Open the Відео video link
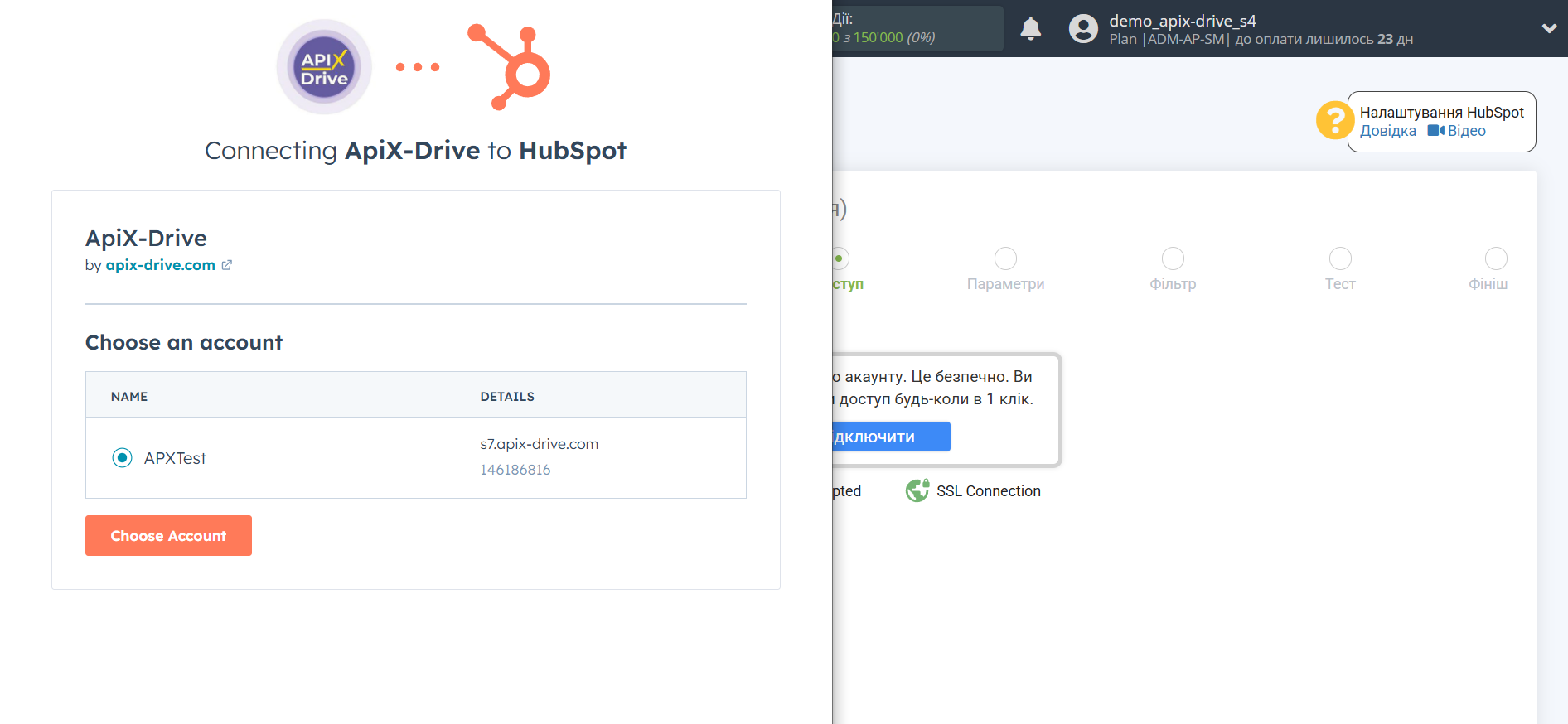 click(1466, 131)
